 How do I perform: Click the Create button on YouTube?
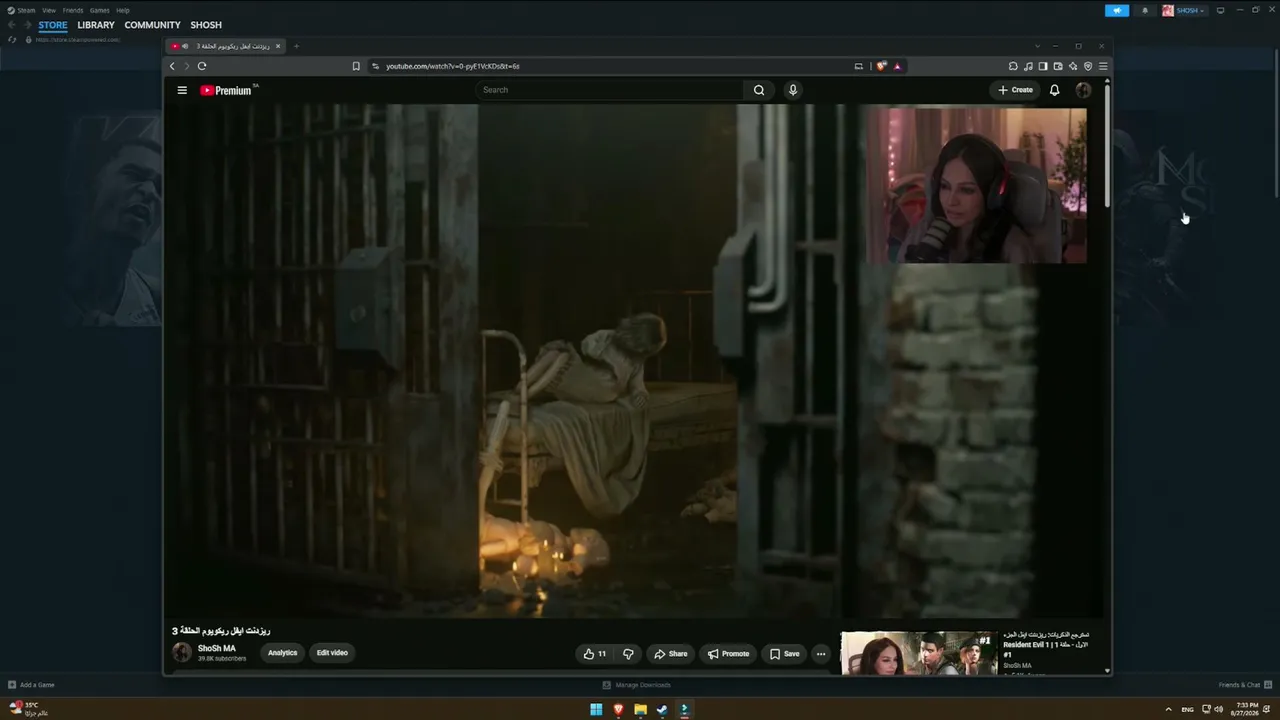point(1015,90)
